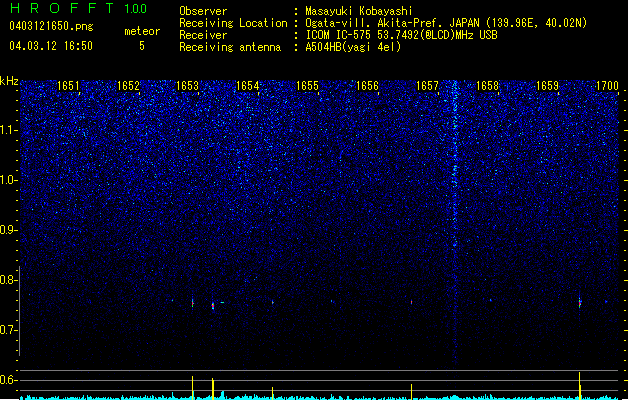The image size is (629, 400).
Task: Click the Observer name Masayuki Kobayashi
Action: coord(359,11)
